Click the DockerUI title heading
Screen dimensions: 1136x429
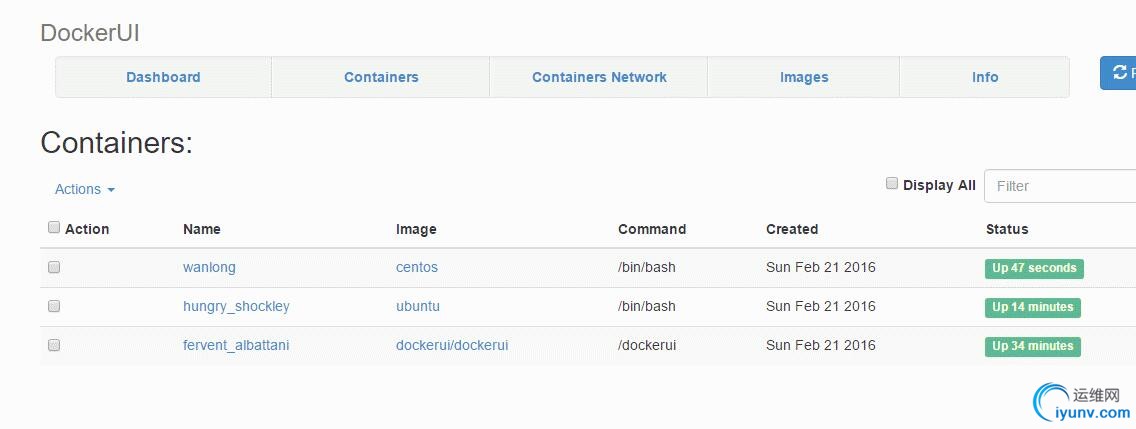point(90,33)
